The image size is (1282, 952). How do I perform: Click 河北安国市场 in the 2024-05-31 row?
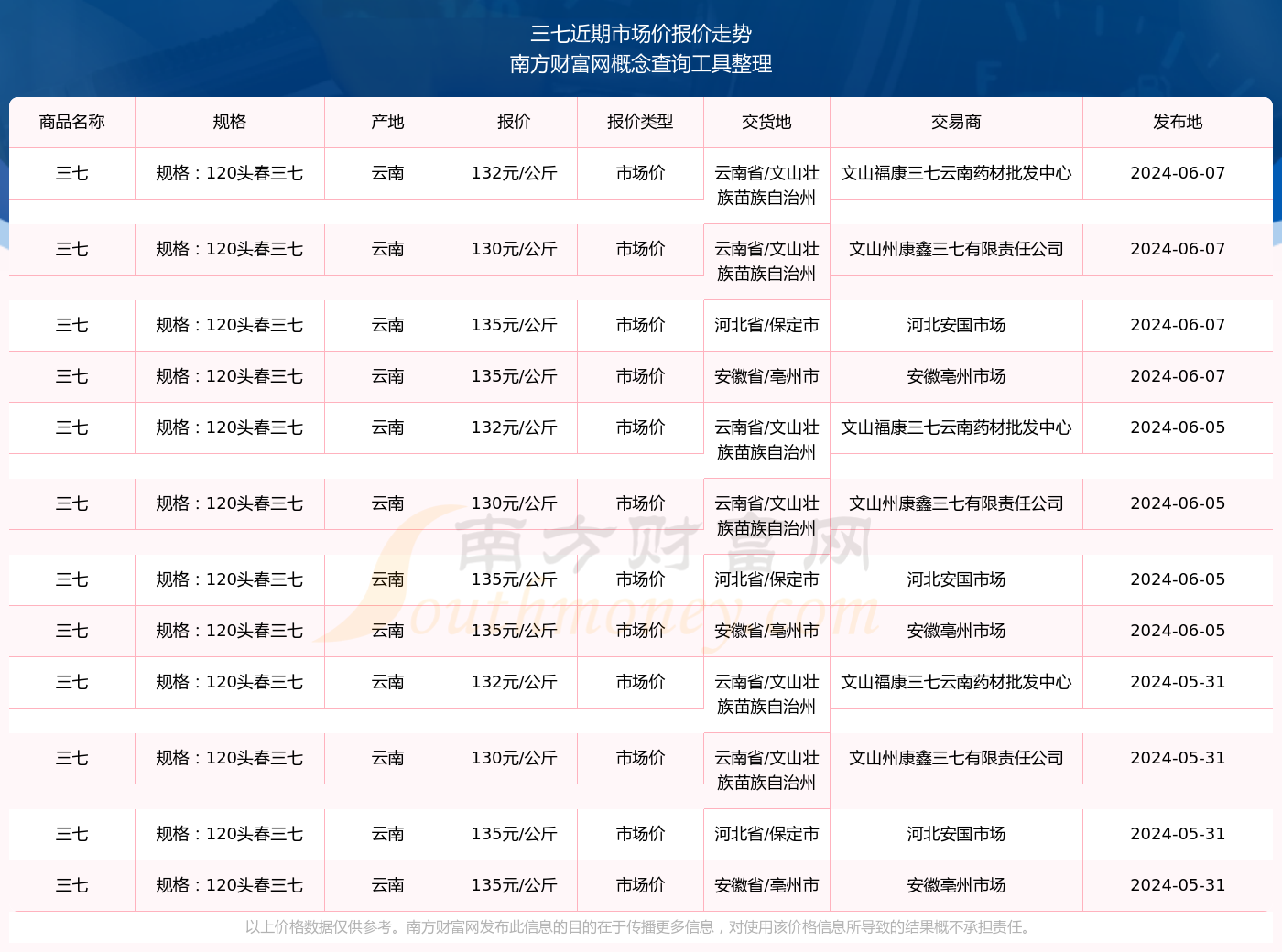(x=957, y=834)
